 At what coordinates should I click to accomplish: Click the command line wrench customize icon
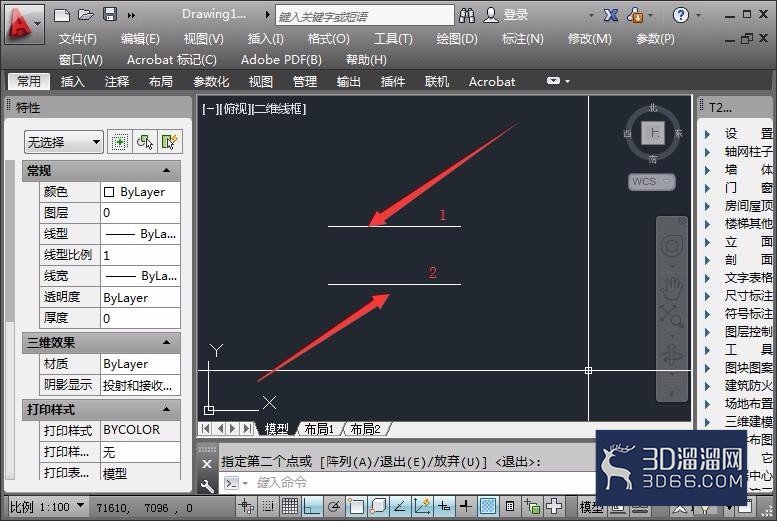click(x=207, y=486)
